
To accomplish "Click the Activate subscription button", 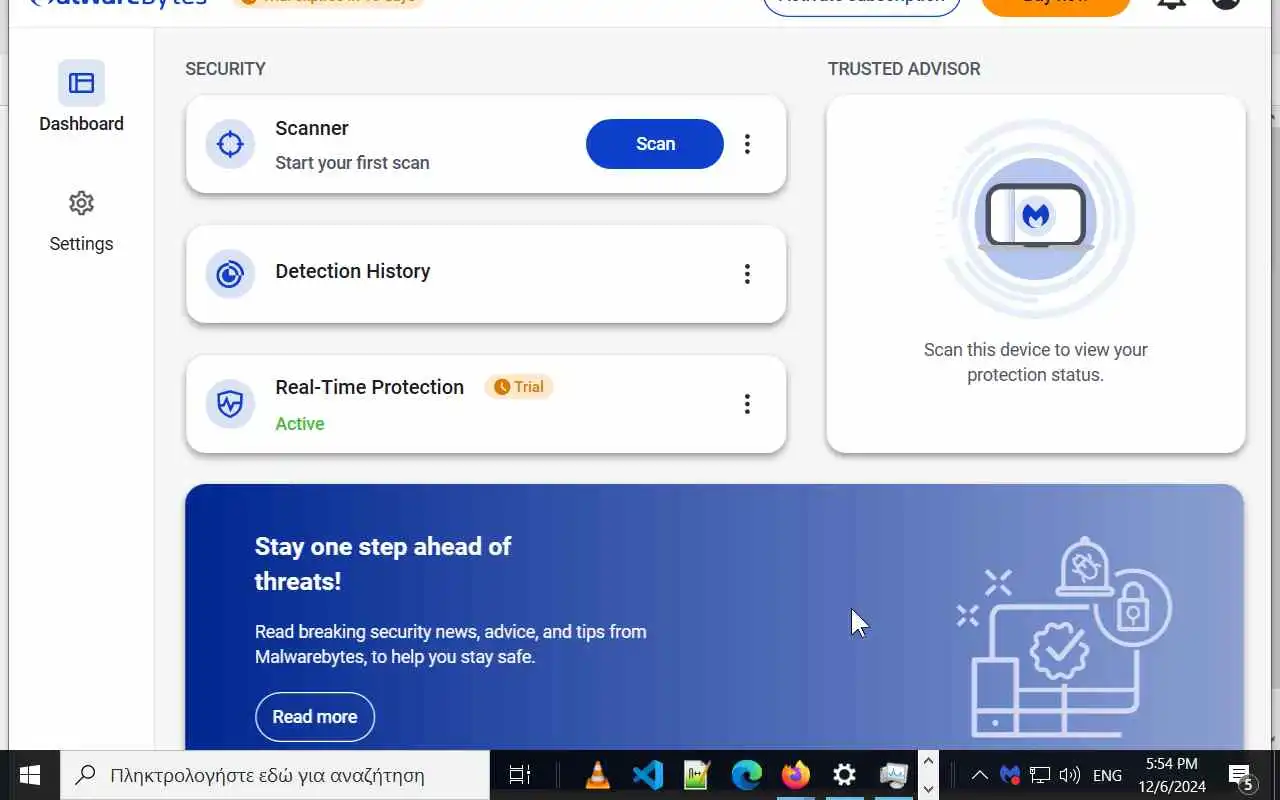I will [x=861, y=5].
